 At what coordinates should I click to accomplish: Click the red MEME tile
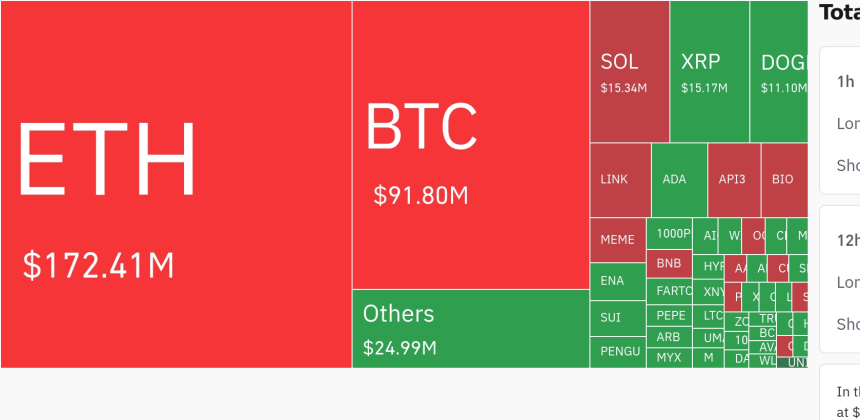pyautogui.click(x=617, y=240)
